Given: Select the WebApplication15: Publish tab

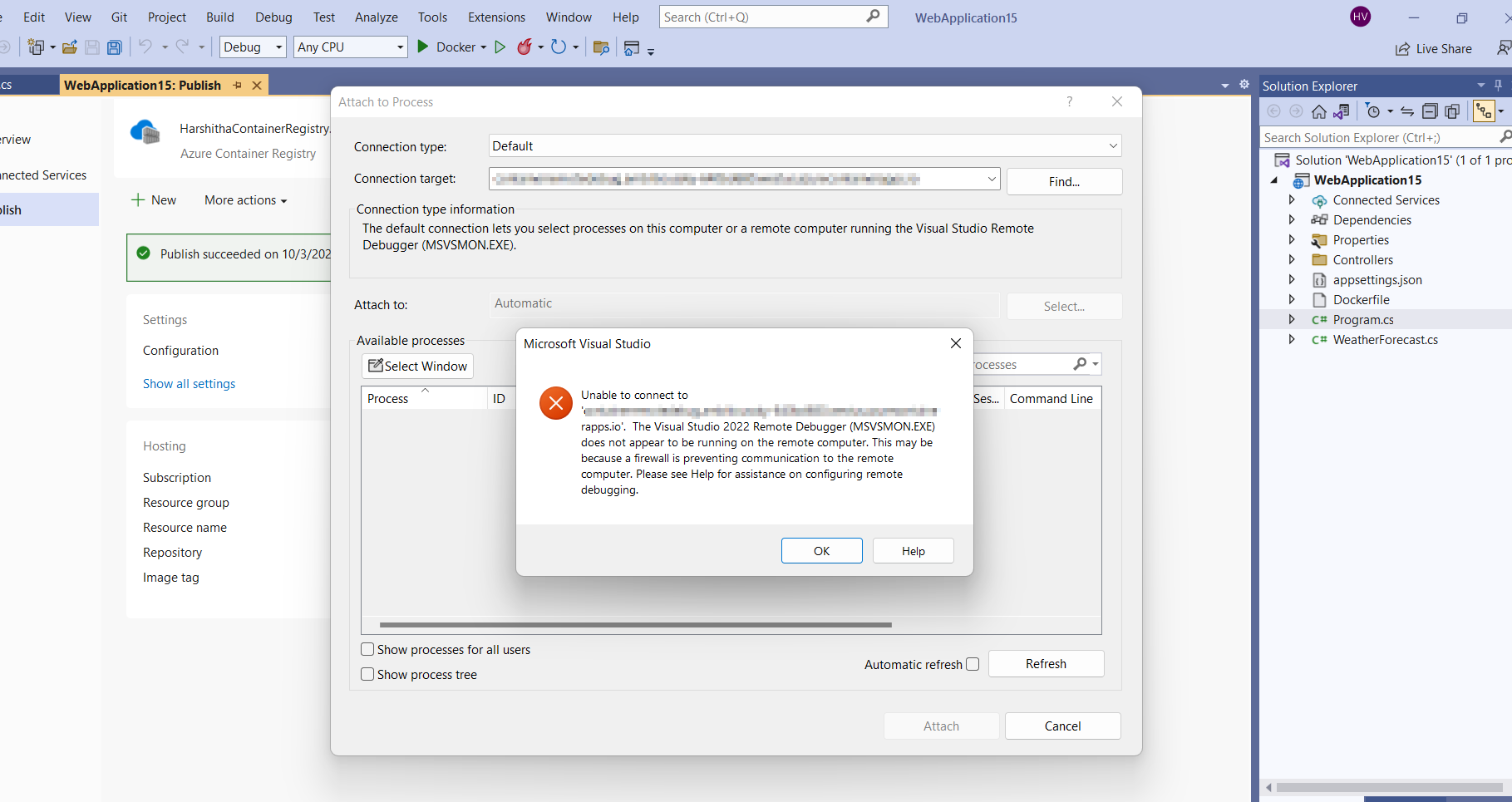Looking at the screenshot, I should (142, 85).
